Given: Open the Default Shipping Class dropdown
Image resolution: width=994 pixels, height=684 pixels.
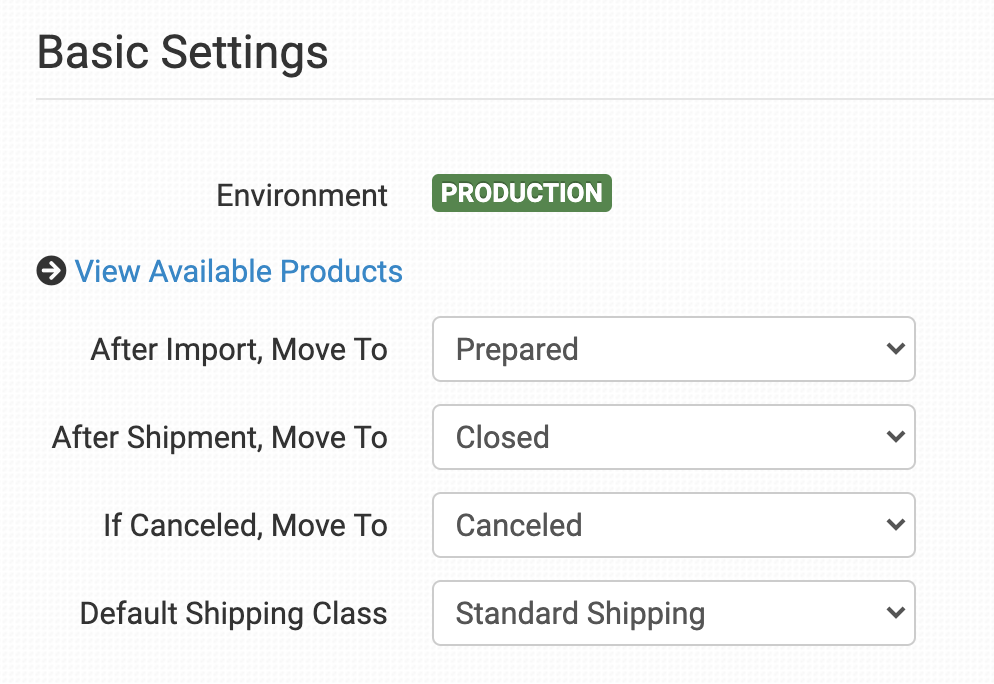Looking at the screenshot, I should pos(673,613).
